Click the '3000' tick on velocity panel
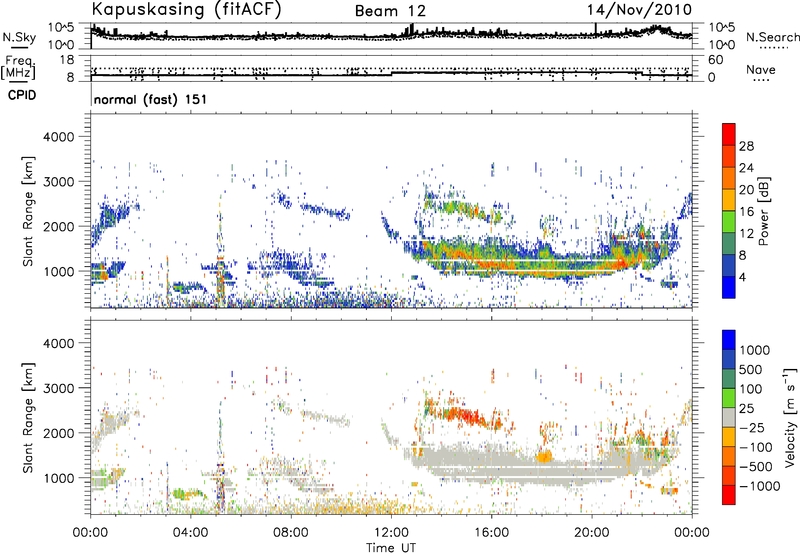 58,389
